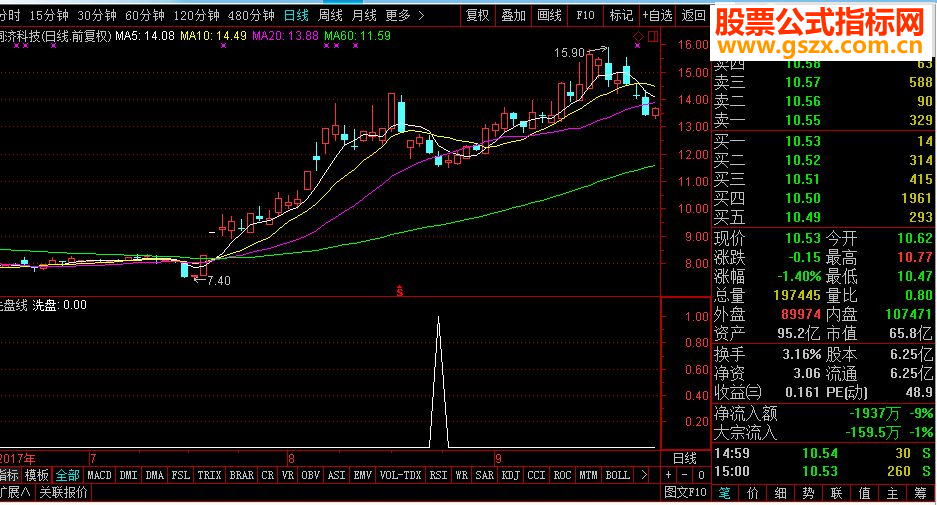
Task: Click the 卖一 price 10.55
Action: coord(803,121)
